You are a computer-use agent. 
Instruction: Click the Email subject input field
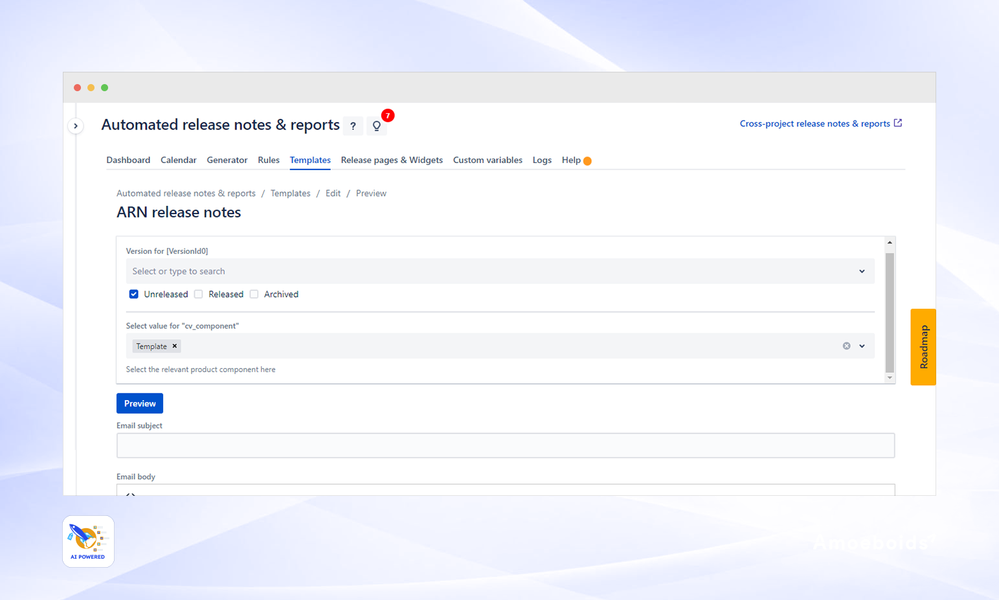point(505,445)
